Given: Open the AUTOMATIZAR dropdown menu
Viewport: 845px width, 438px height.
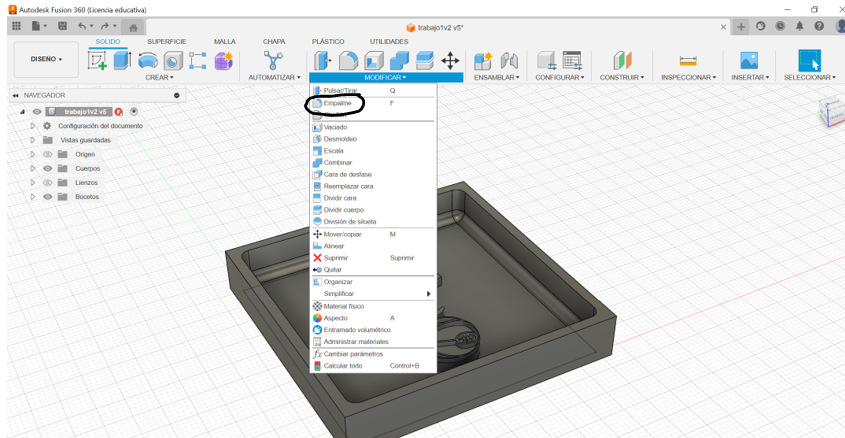Looking at the screenshot, I should pyautogui.click(x=274, y=78).
